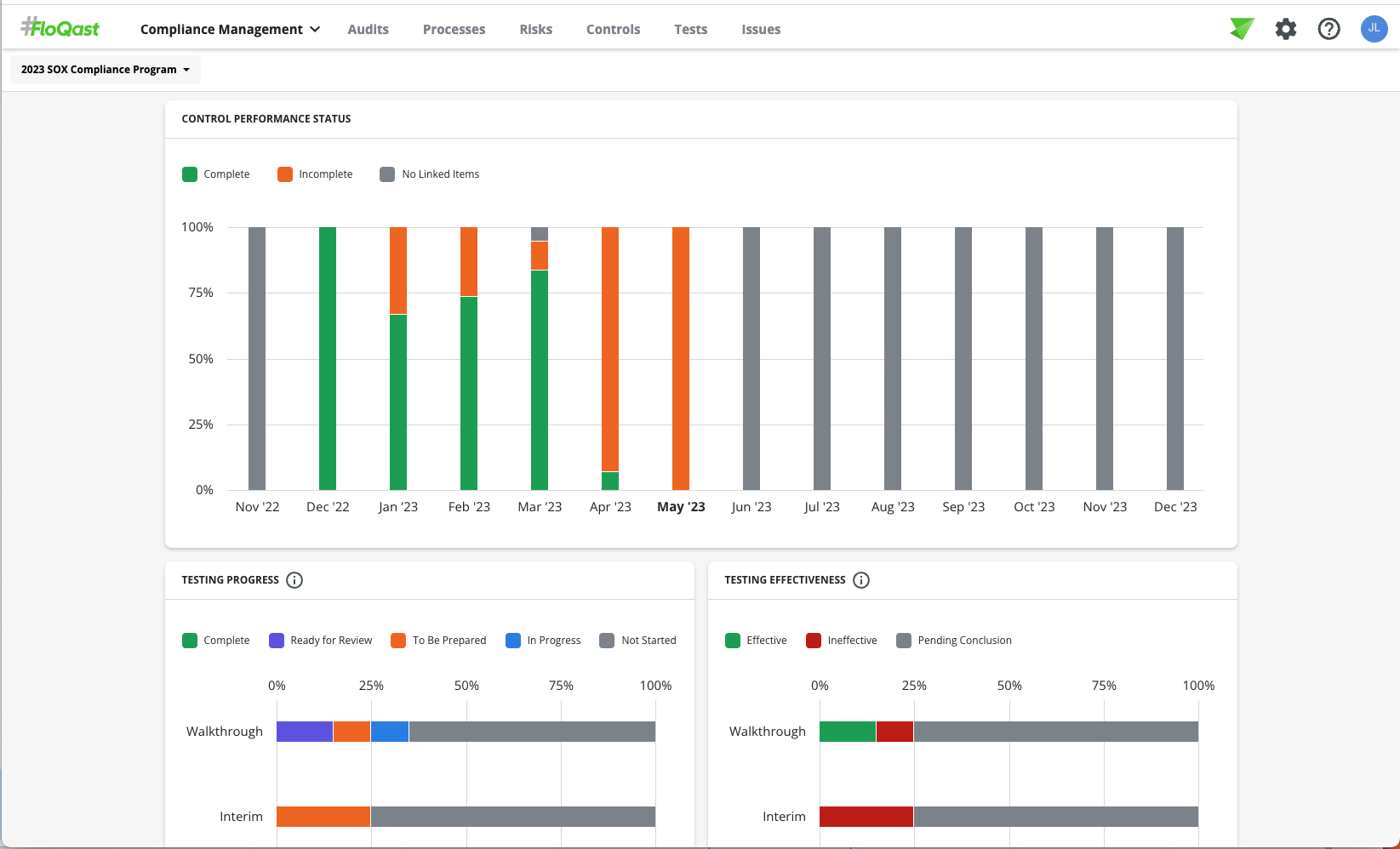Select the green Complete legend marker
The image size is (1400, 849).
pyautogui.click(x=190, y=174)
